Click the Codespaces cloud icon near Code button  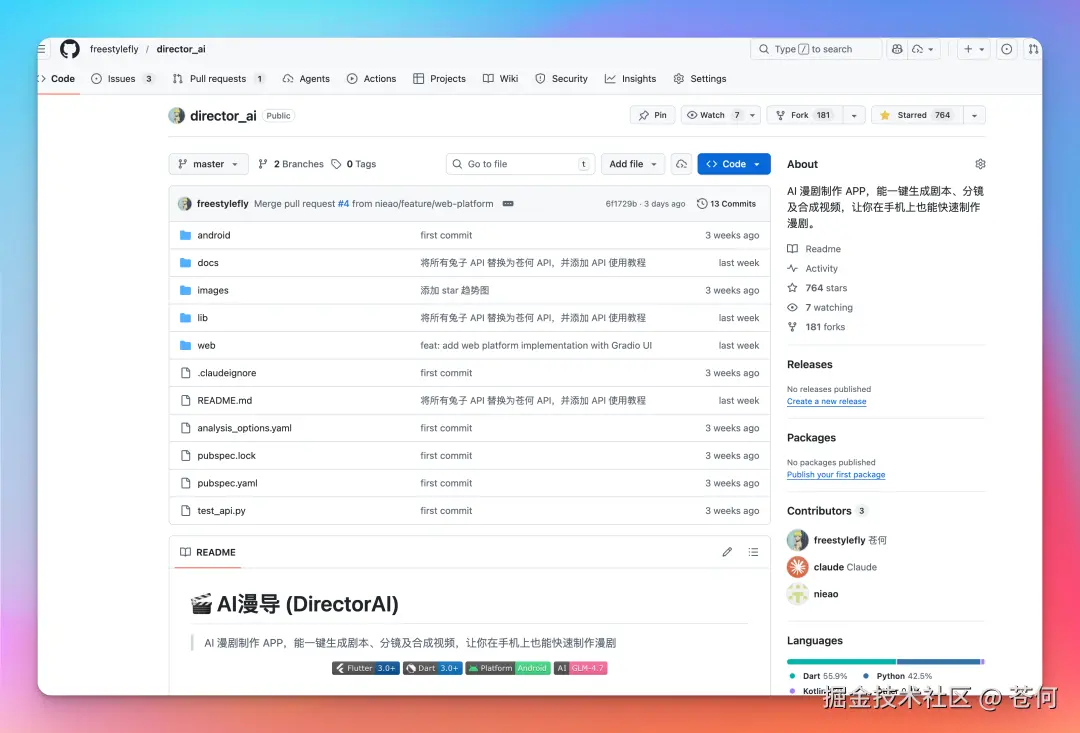click(x=681, y=164)
